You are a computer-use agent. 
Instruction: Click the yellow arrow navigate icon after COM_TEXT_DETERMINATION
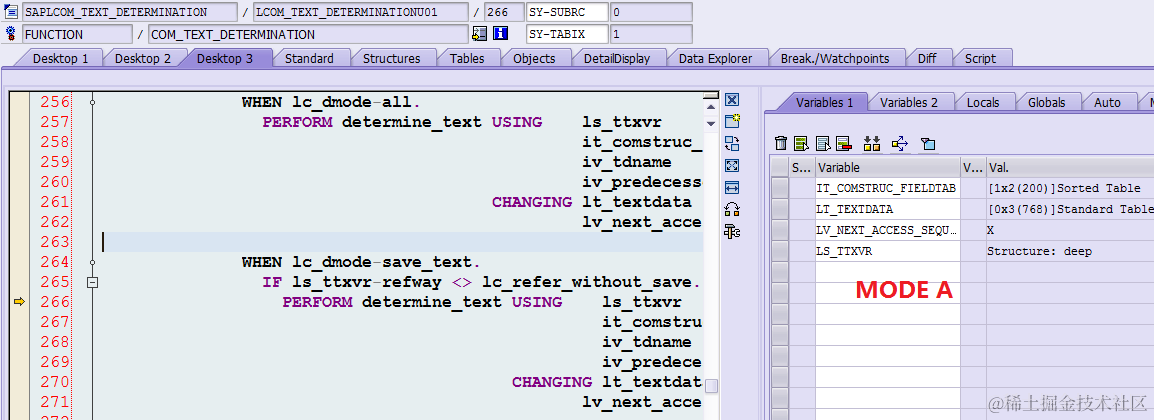(x=480, y=34)
